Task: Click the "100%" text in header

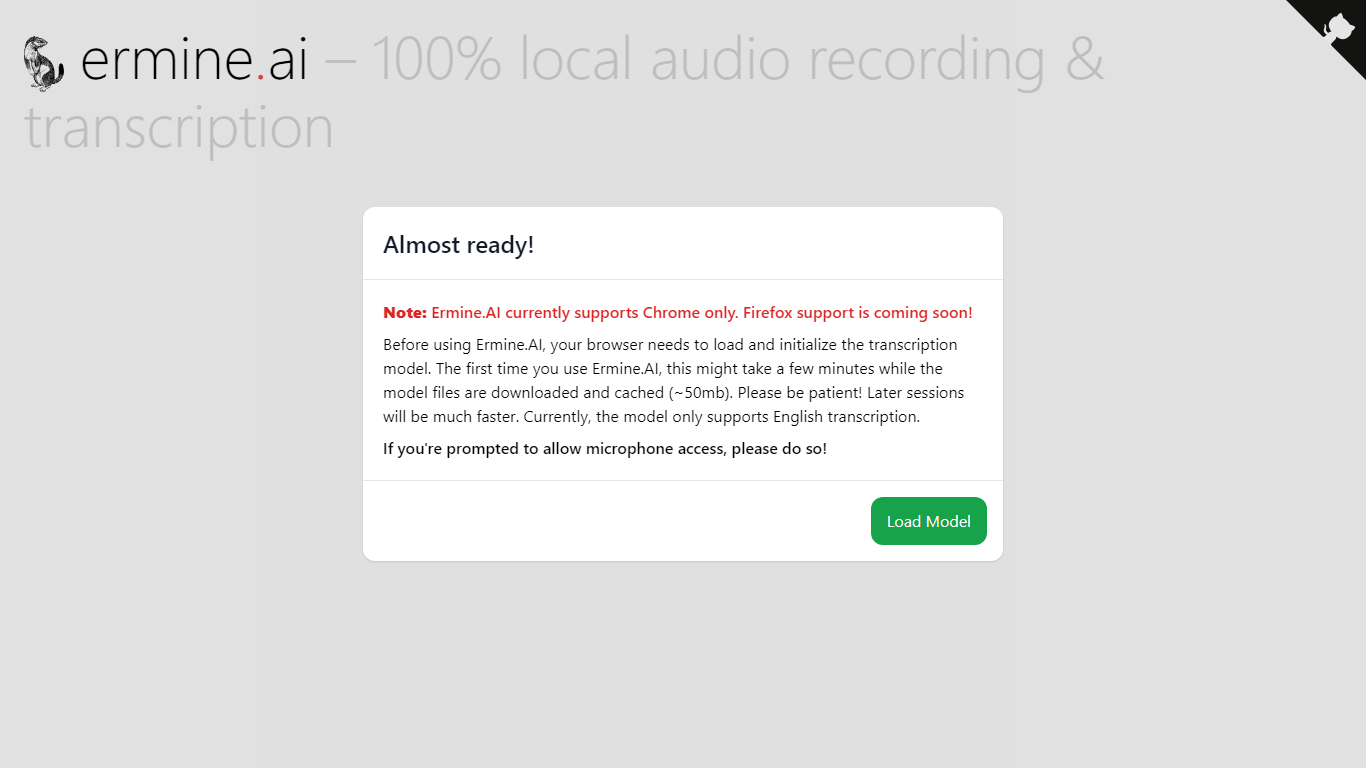Action: coord(436,59)
